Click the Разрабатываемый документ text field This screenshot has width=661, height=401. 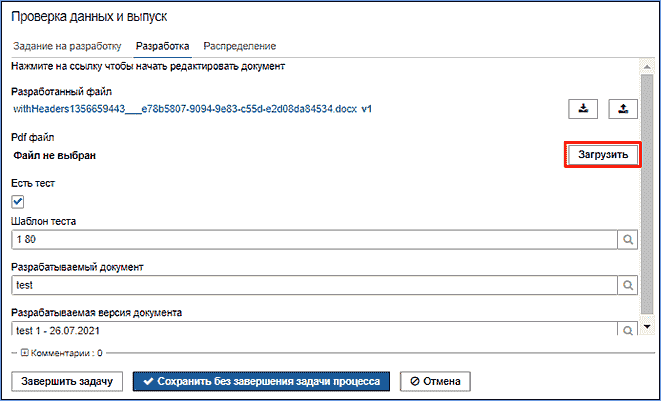point(312,285)
